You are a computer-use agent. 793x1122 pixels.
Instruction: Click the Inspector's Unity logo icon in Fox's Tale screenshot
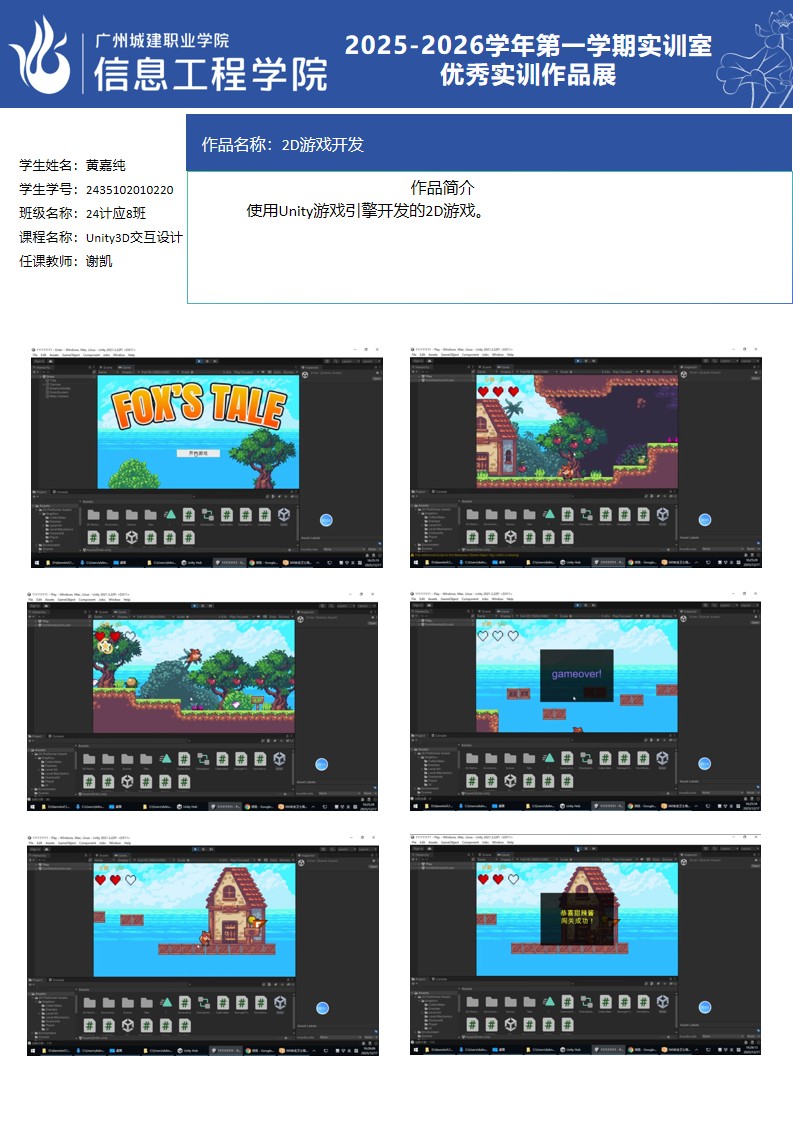pos(306,375)
